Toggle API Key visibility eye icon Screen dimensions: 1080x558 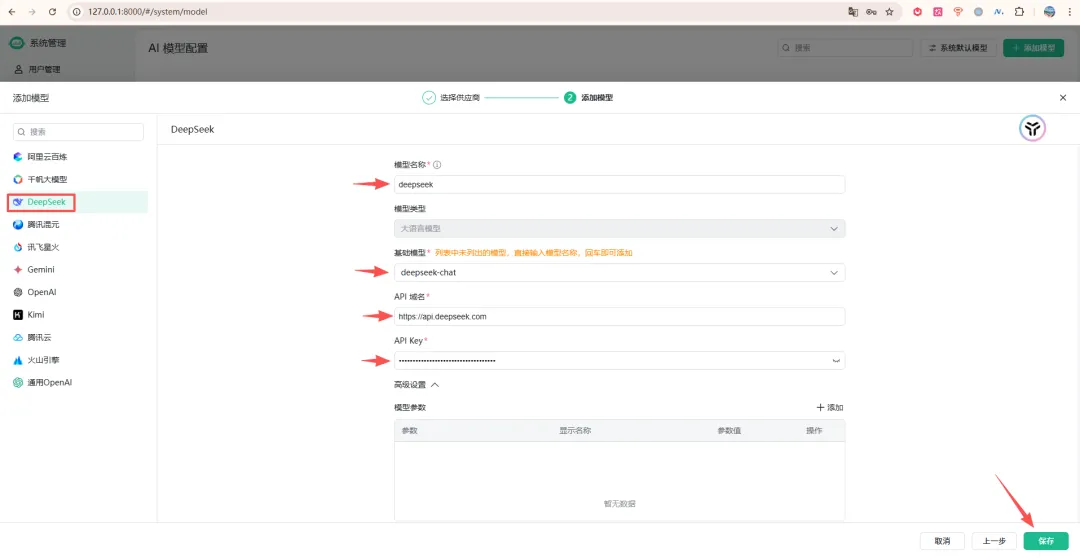(x=835, y=361)
